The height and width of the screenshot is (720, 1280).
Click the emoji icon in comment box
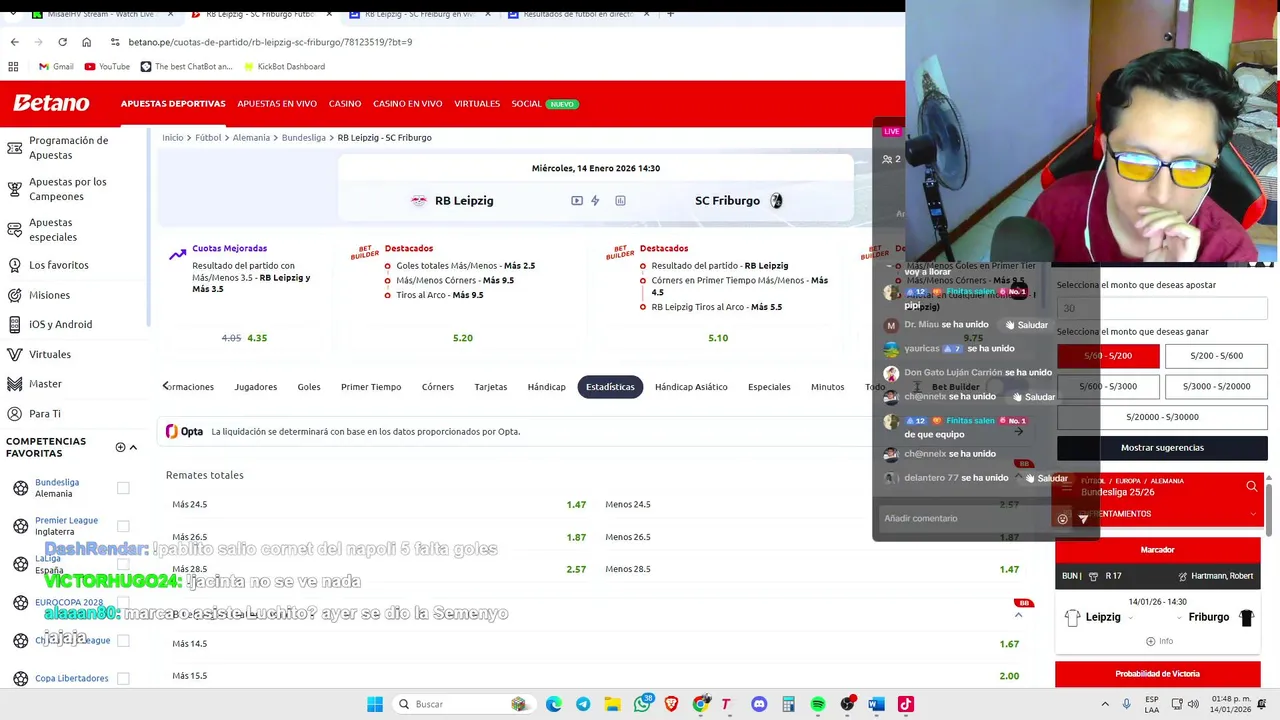click(1062, 519)
